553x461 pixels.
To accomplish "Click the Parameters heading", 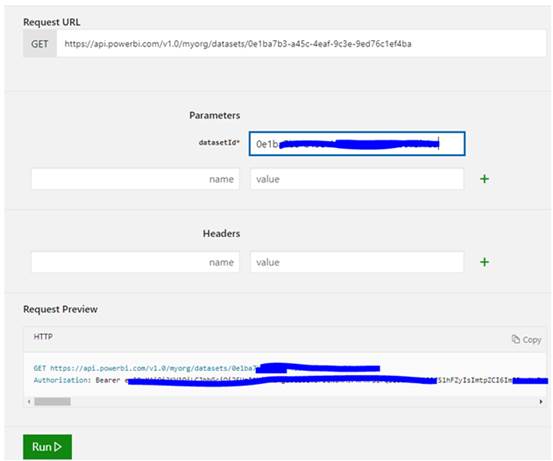I will point(214,115).
